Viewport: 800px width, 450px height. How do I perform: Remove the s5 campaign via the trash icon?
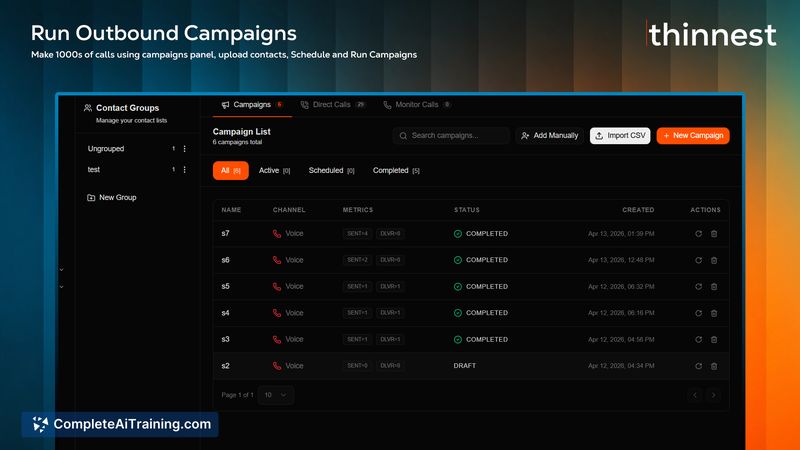coord(714,287)
